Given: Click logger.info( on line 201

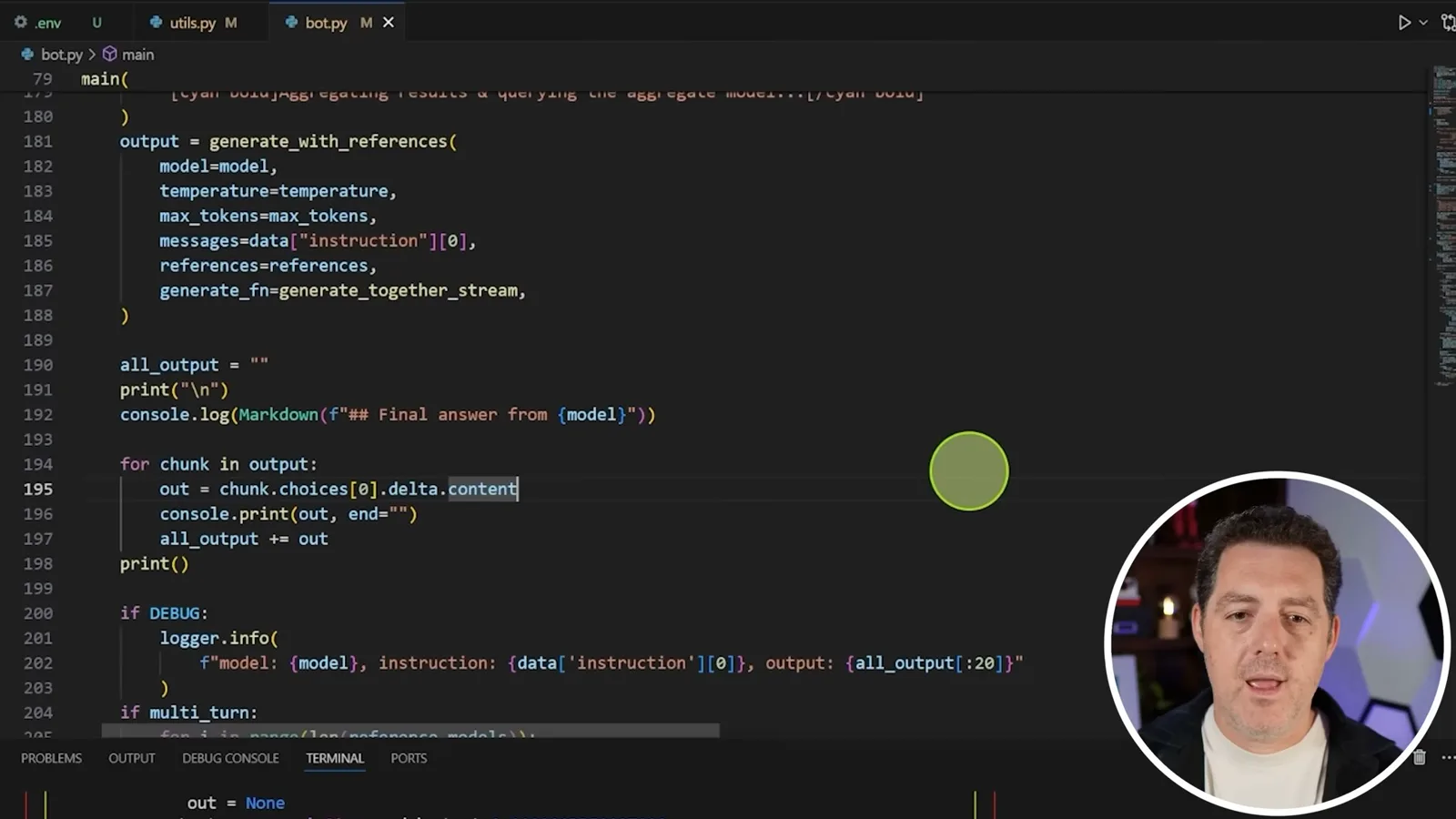Looking at the screenshot, I should pyautogui.click(x=219, y=638).
